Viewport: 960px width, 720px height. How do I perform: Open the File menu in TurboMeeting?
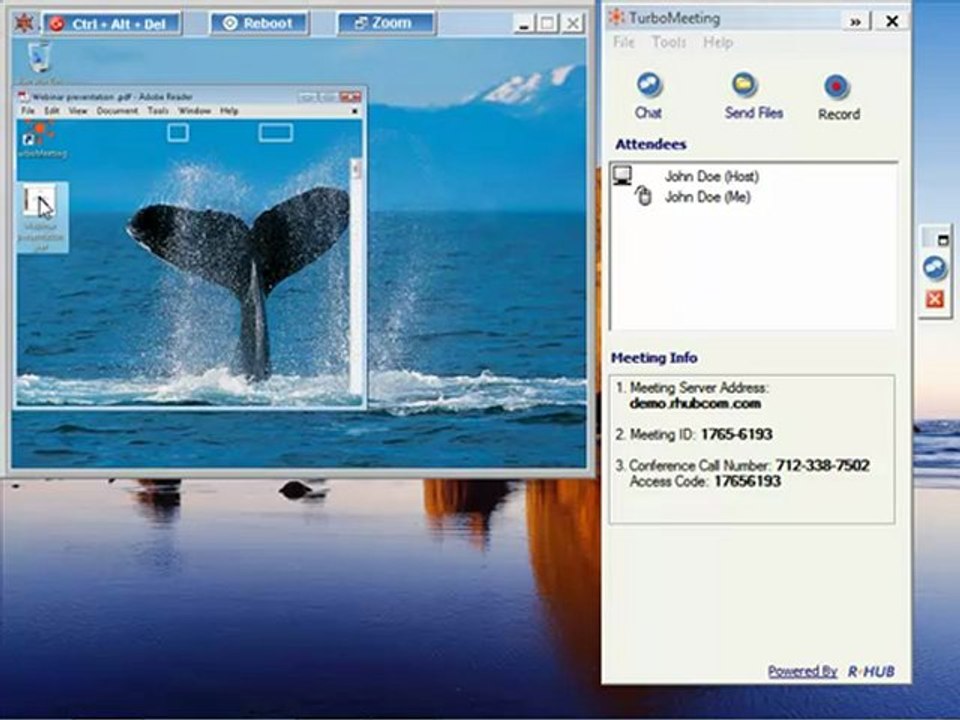tap(624, 42)
